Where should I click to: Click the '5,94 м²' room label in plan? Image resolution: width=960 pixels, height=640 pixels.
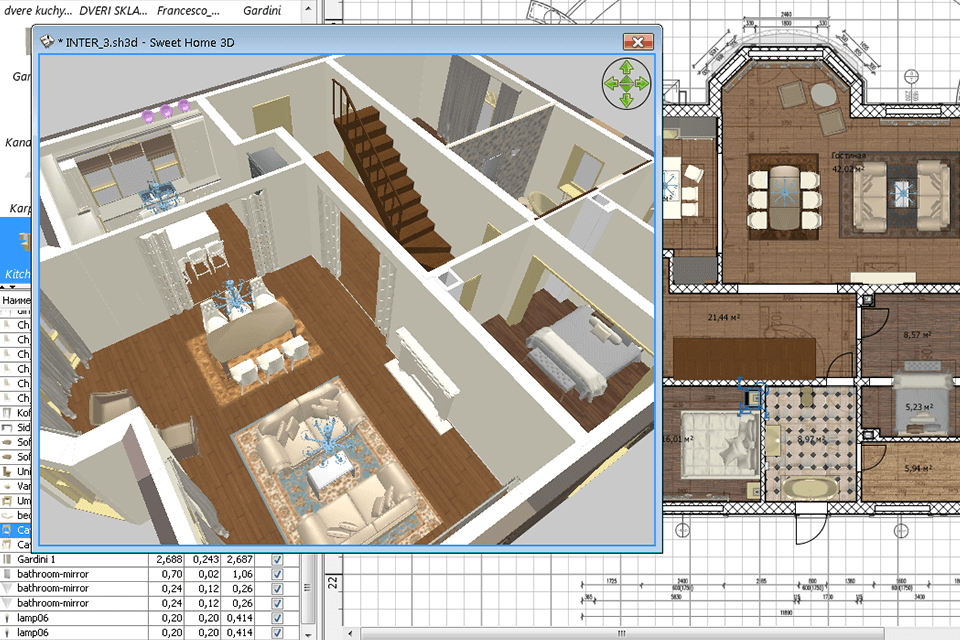918,469
